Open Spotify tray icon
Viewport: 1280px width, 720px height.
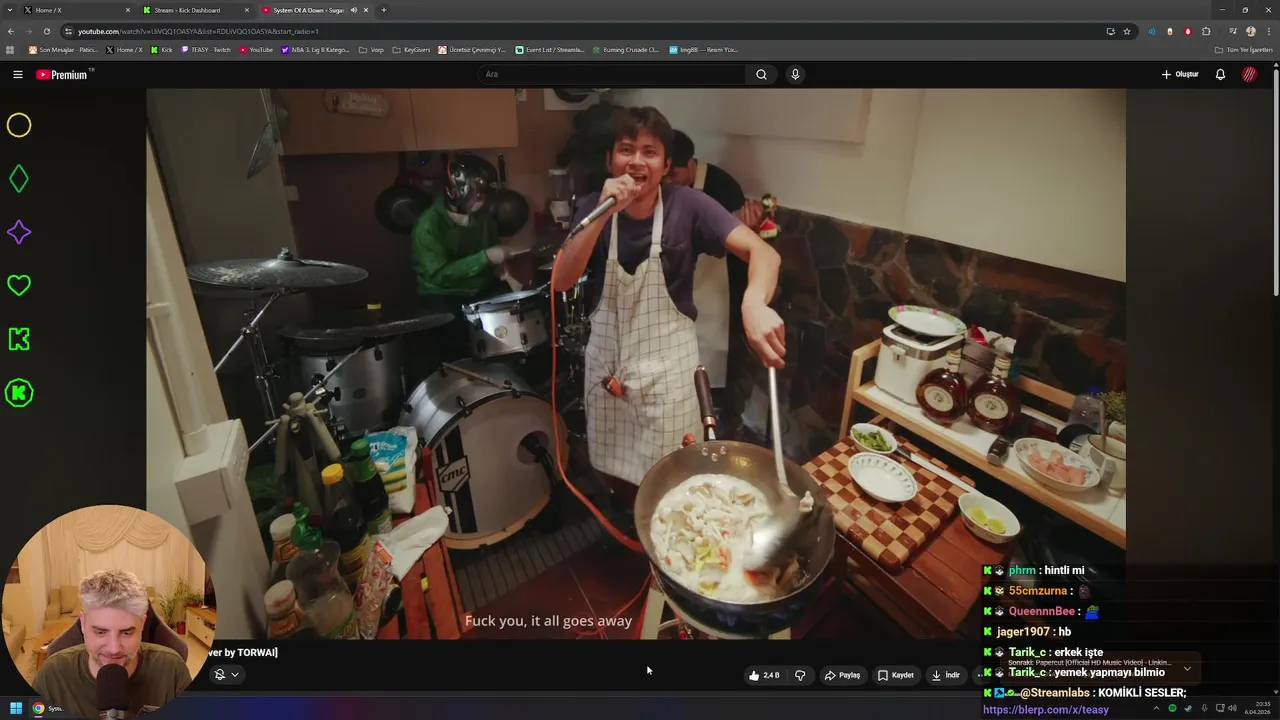click(x=1173, y=708)
